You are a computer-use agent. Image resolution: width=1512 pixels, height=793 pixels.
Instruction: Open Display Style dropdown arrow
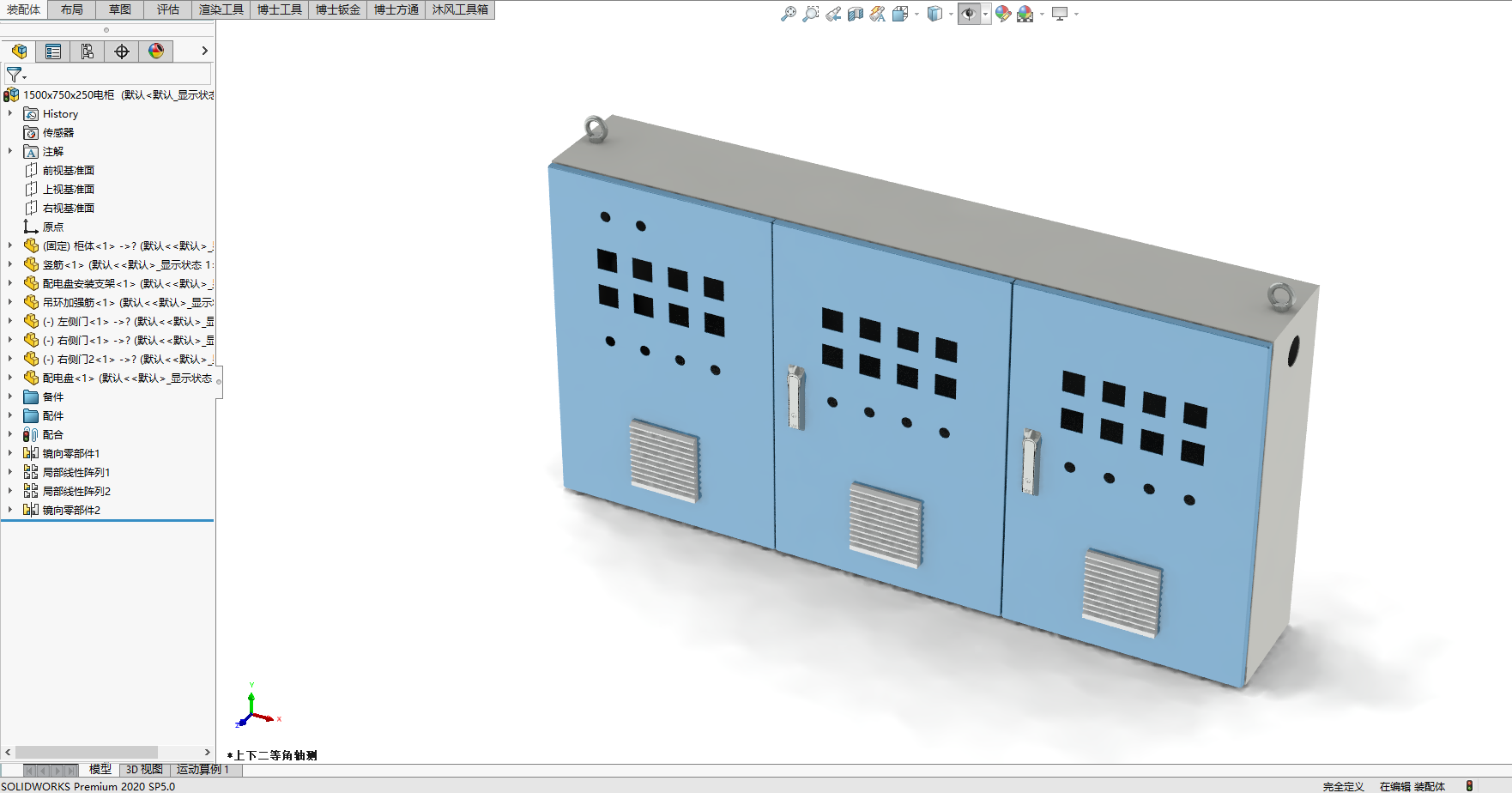pyautogui.click(x=951, y=14)
